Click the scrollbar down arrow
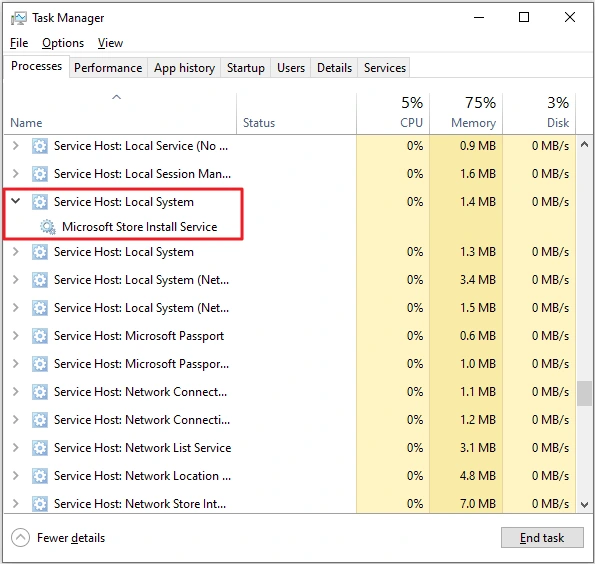This screenshot has width=595, height=564. point(584,505)
